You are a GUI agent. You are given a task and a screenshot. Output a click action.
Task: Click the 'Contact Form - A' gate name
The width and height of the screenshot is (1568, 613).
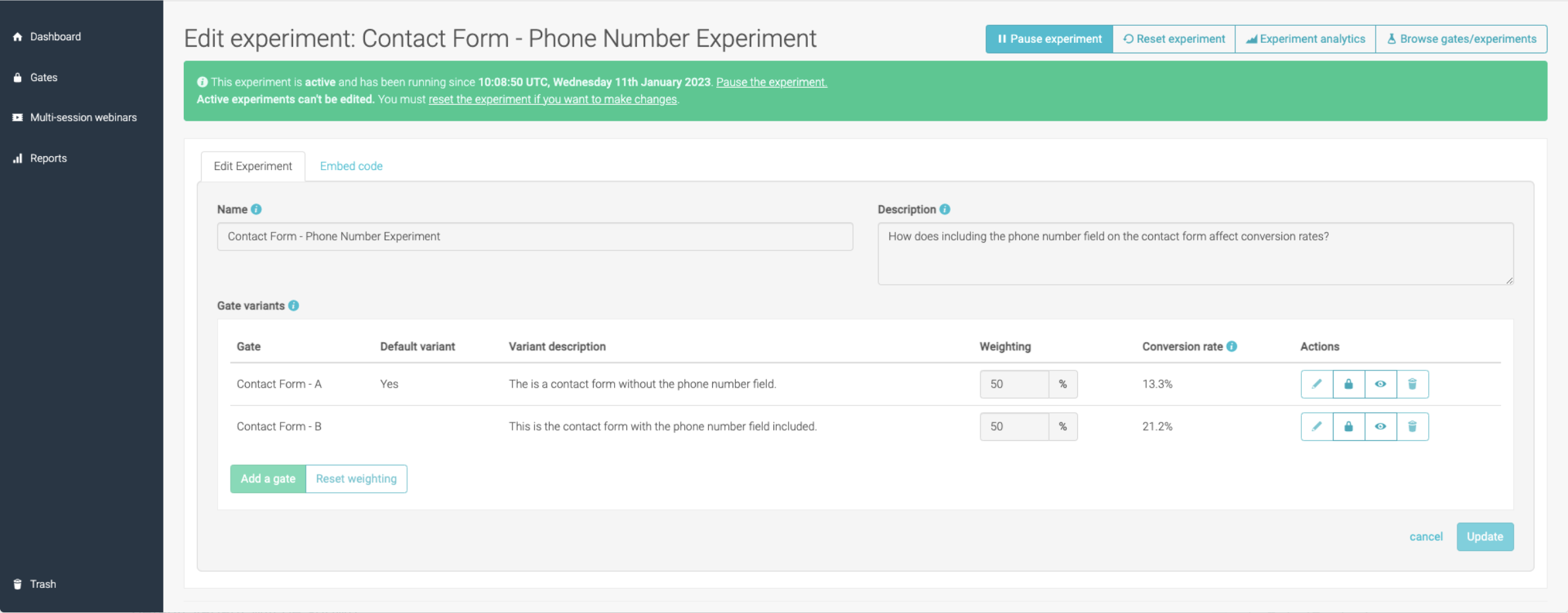(279, 384)
